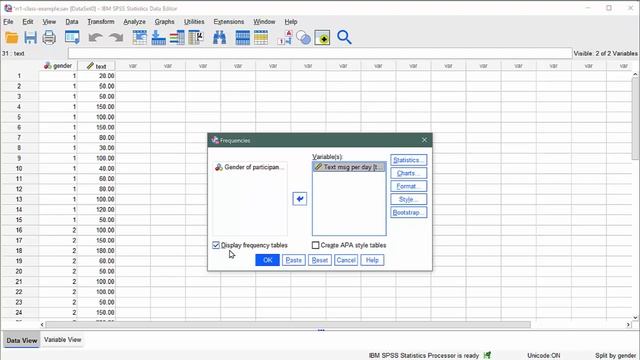Open the Variables info icon
Image resolution: width=640 pixels, height=360 pixels.
click(177, 38)
